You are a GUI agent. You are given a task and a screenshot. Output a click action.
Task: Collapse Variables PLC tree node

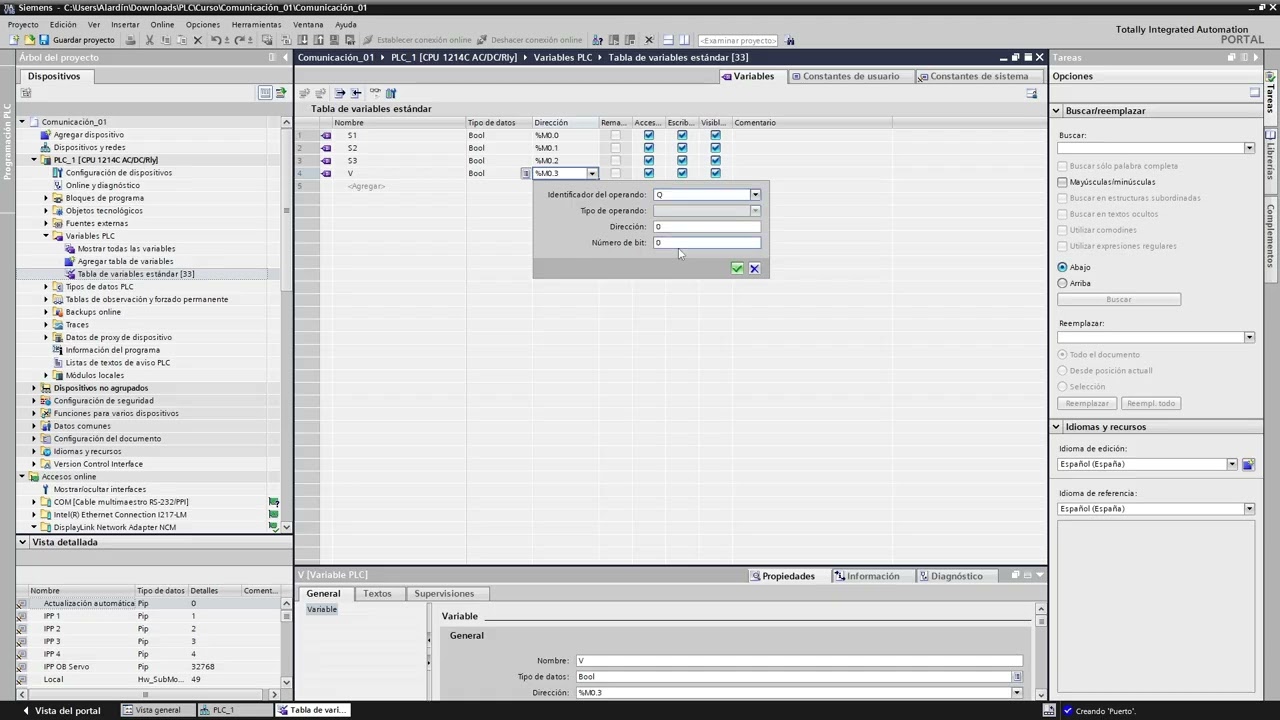pos(46,236)
